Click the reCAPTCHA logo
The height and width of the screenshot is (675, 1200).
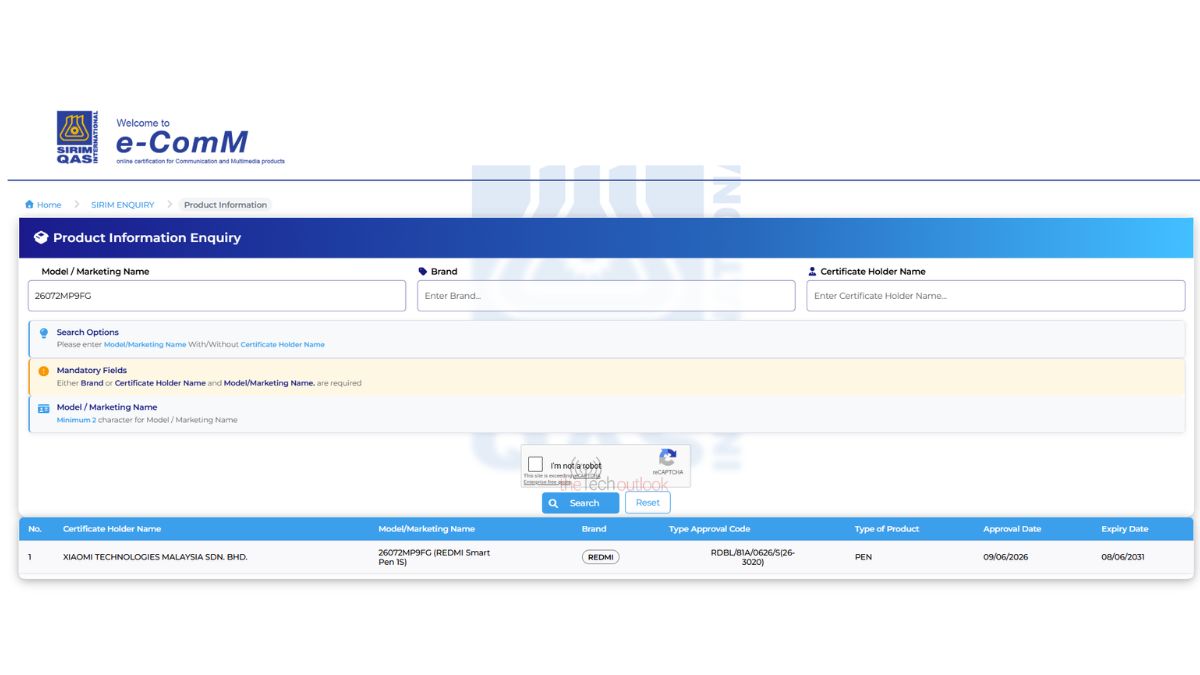click(668, 458)
